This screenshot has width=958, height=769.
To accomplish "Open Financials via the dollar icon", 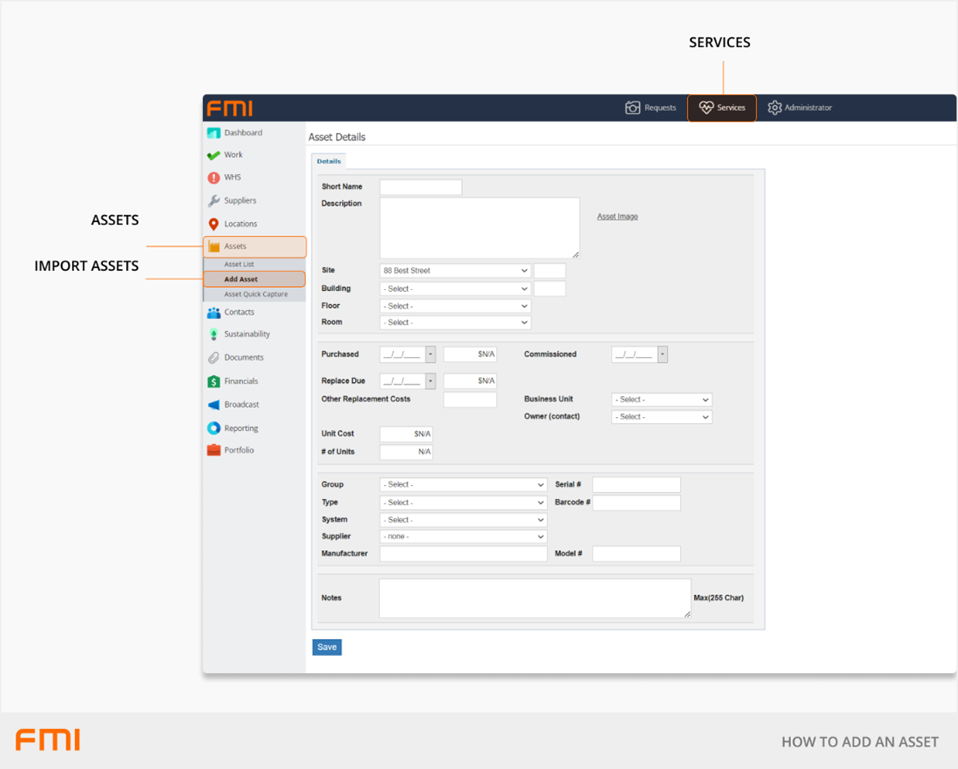I will (213, 381).
